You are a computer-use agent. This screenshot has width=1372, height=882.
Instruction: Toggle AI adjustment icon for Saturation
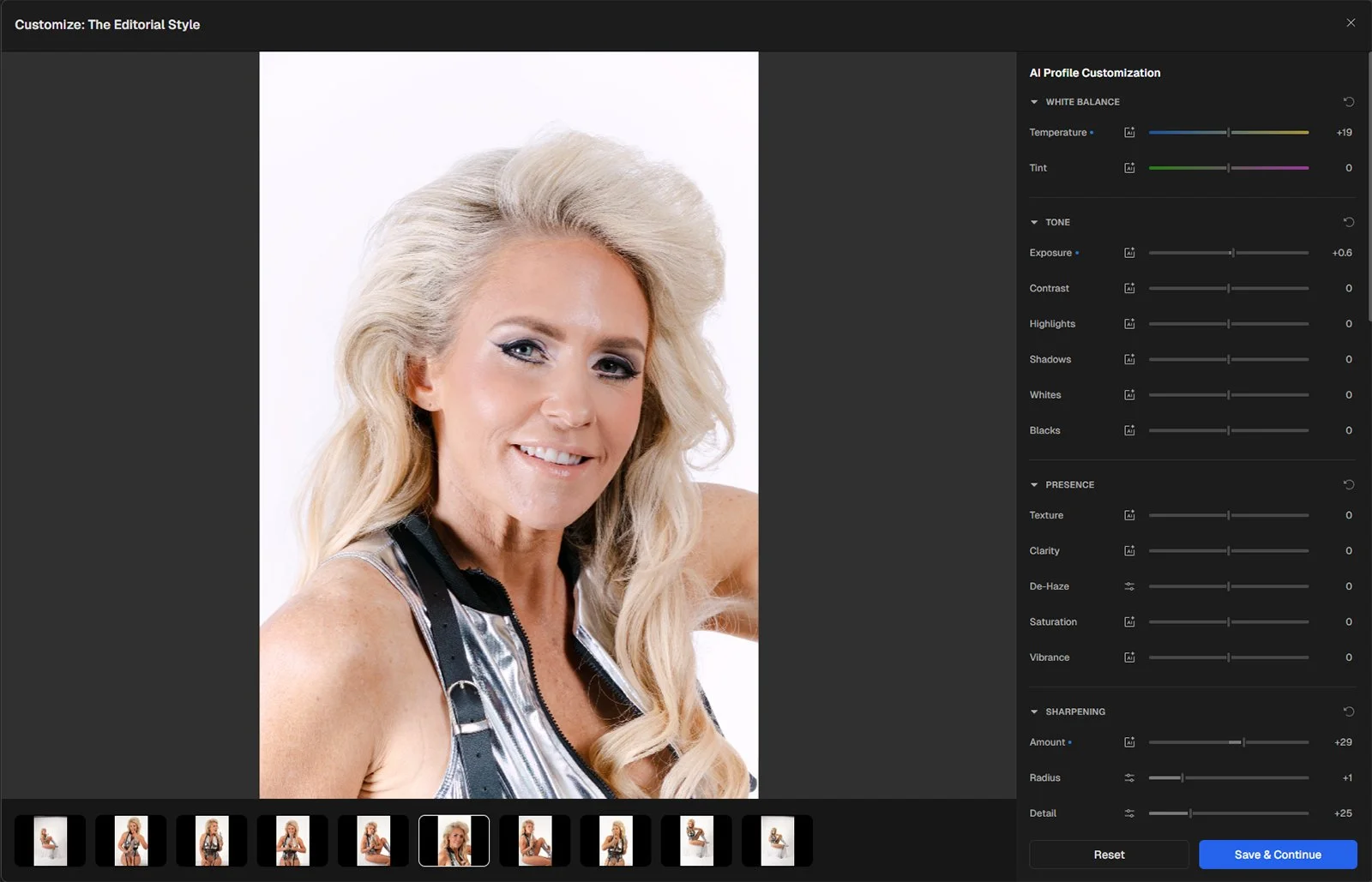[x=1129, y=622]
